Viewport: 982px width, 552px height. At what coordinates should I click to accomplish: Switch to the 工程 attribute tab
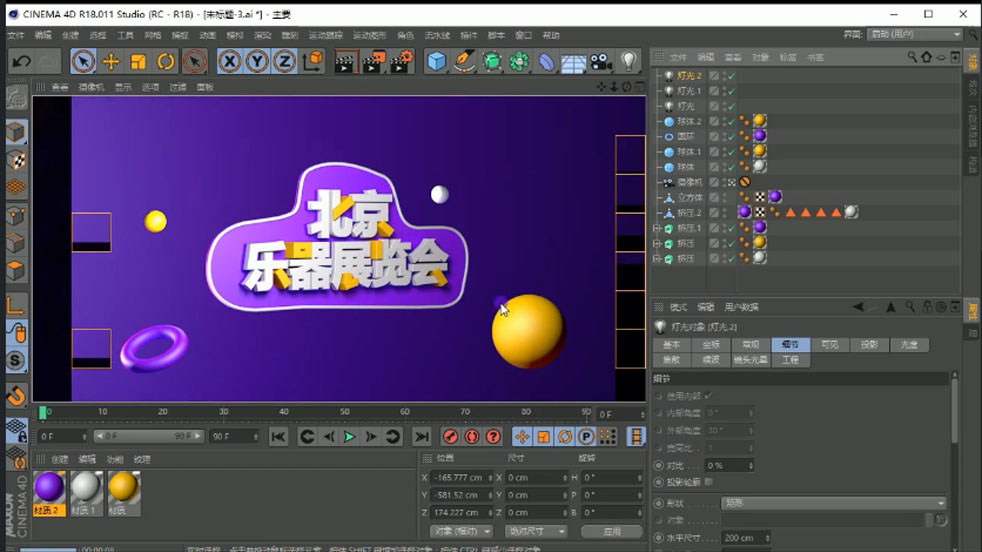(x=790, y=360)
